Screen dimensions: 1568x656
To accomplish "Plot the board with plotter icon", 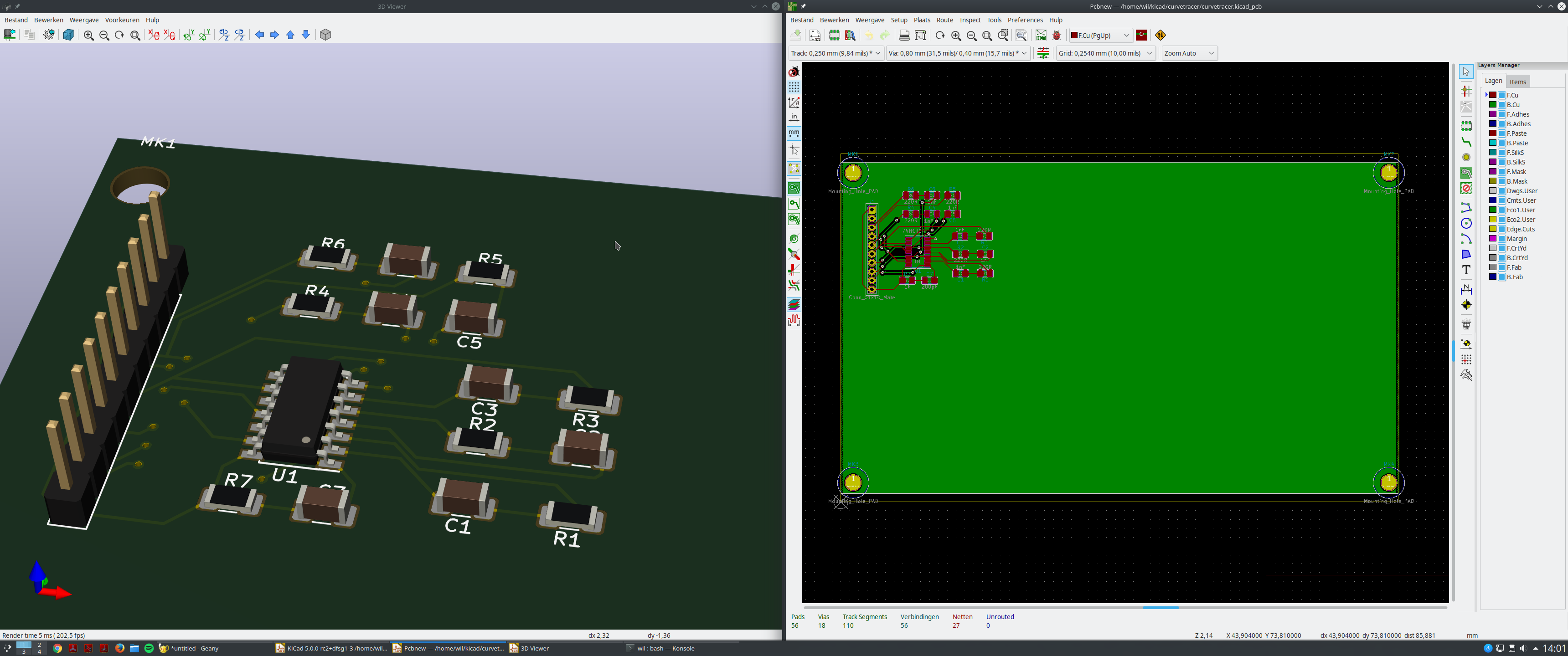I will coord(920,35).
